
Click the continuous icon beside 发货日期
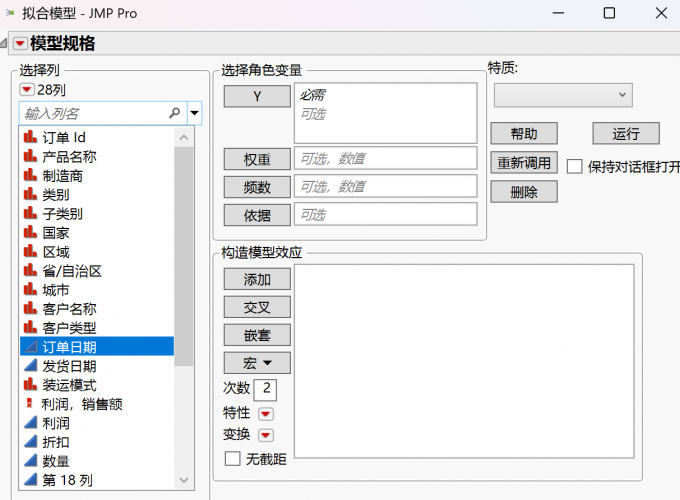pos(29,366)
